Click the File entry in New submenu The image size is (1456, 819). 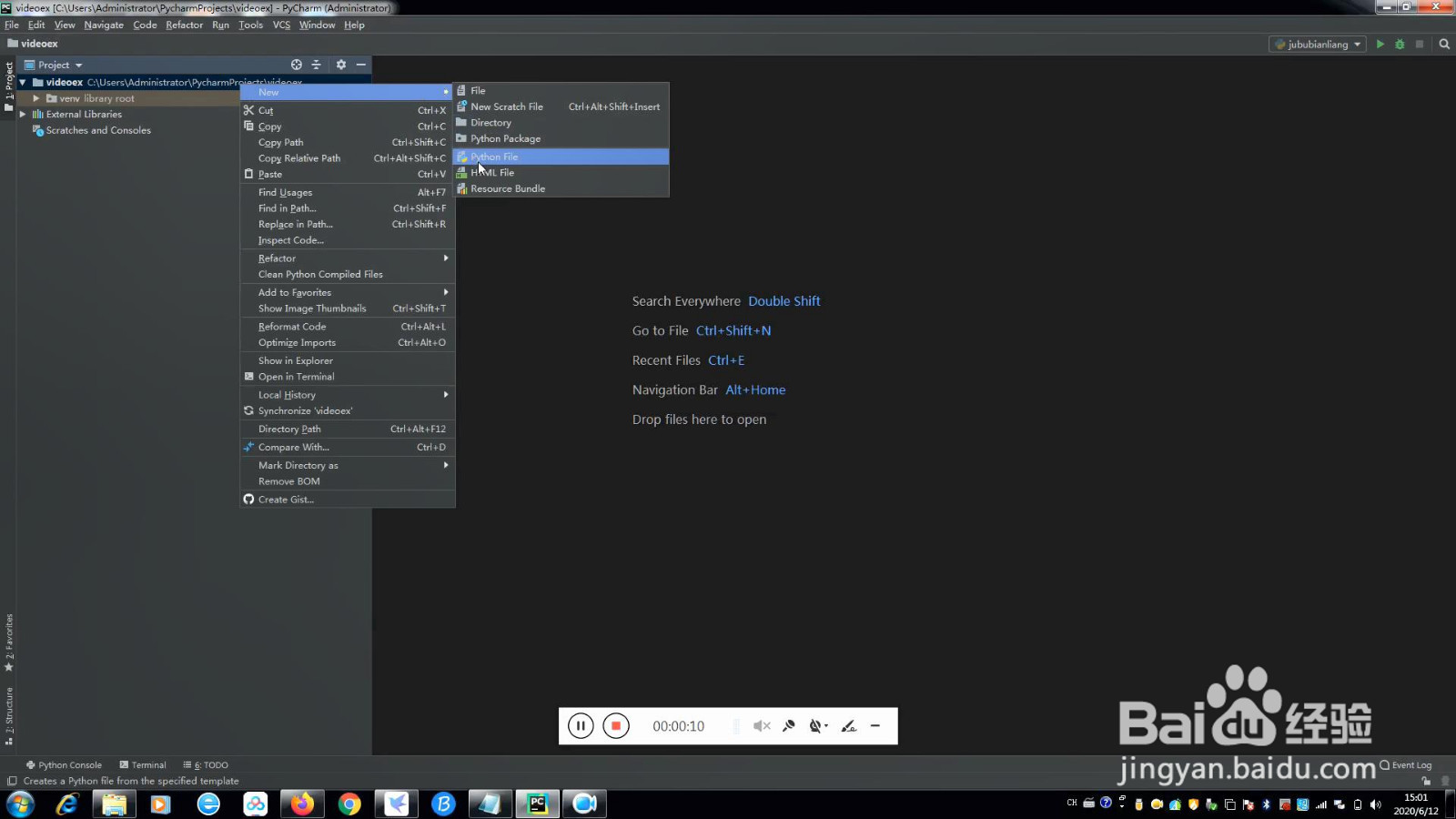pyautogui.click(x=561, y=91)
